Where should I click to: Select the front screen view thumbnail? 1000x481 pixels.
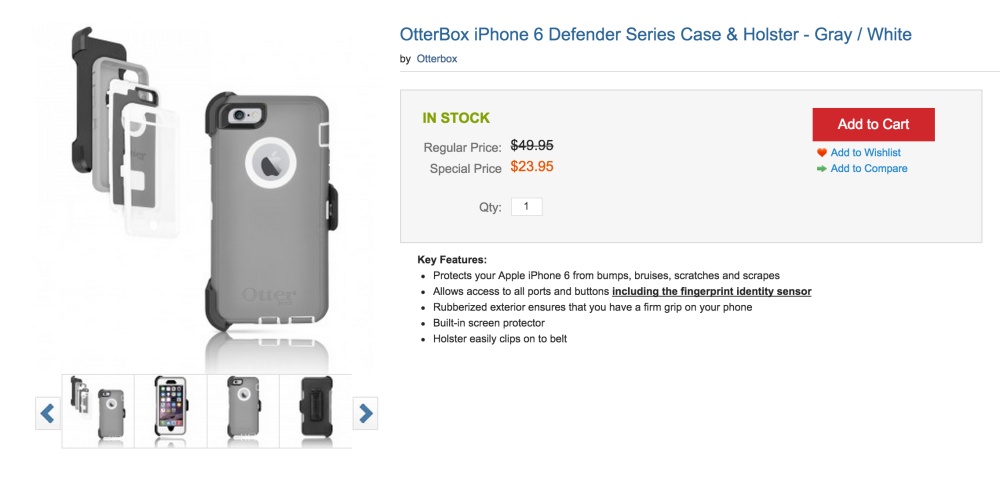pos(171,411)
